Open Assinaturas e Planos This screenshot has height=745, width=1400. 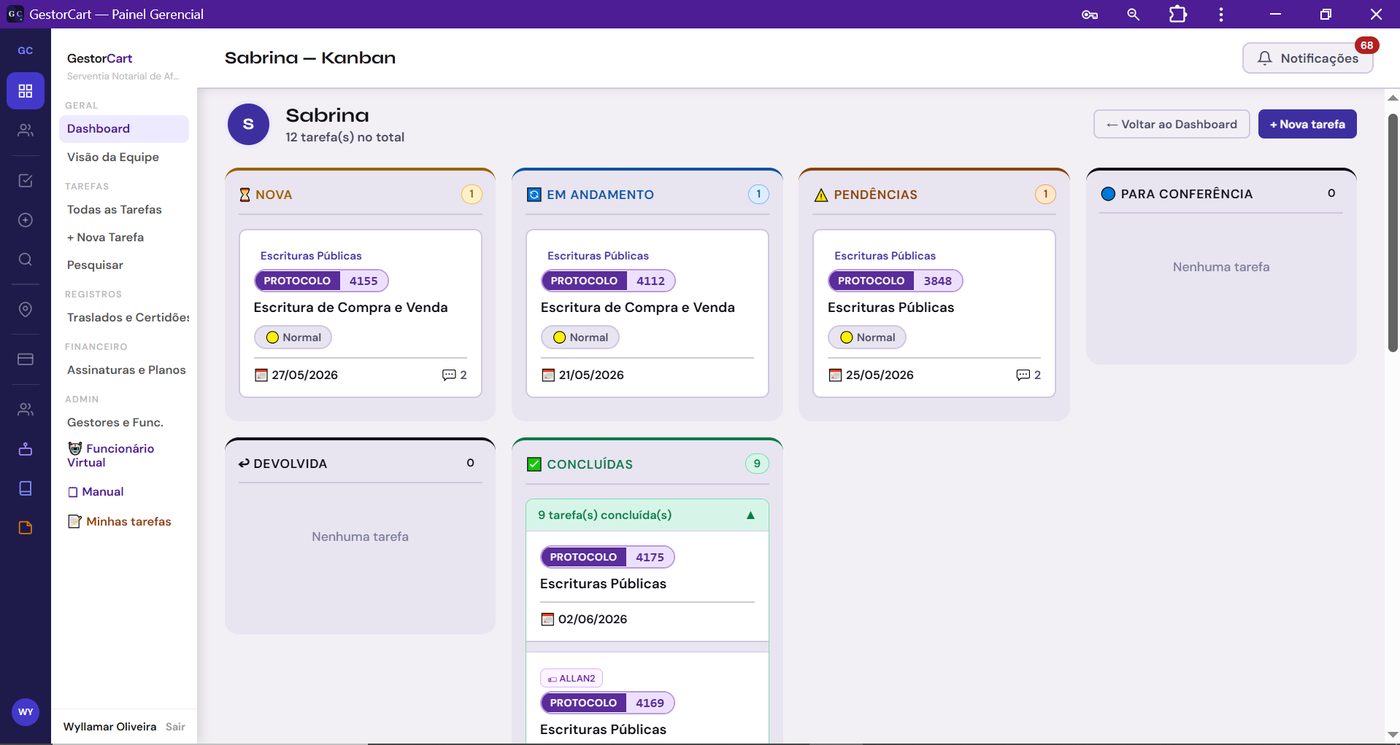[126, 370]
